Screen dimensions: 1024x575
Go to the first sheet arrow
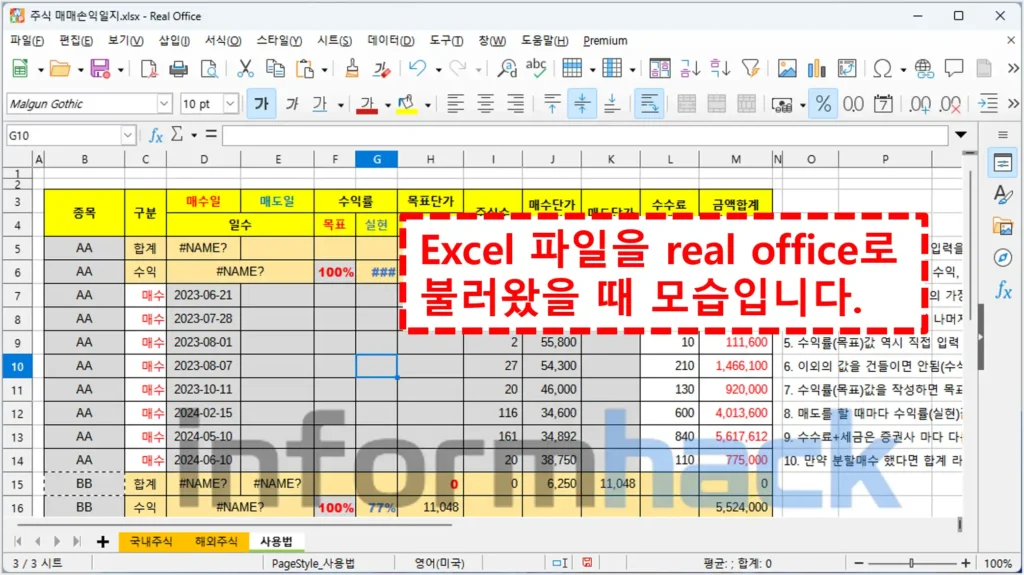(x=18, y=541)
